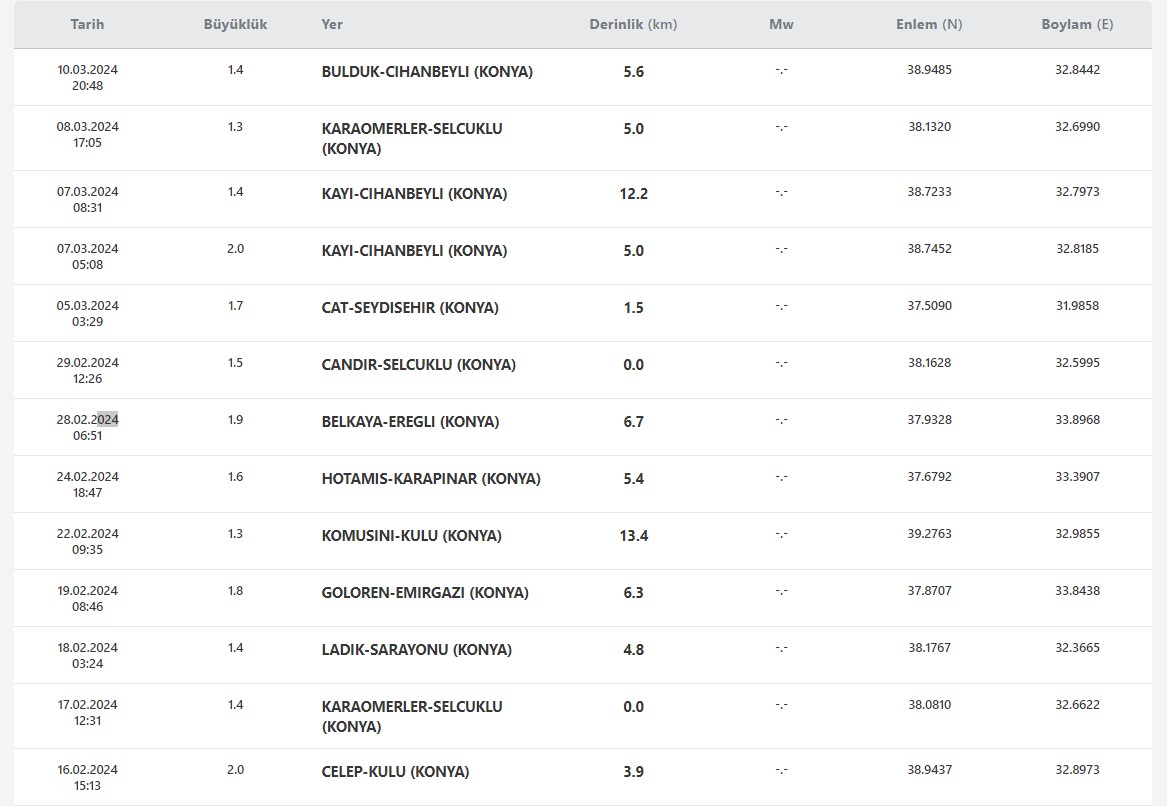Open the HOTAMIS-KARAPINAR (KONYA) row

(x=583, y=484)
